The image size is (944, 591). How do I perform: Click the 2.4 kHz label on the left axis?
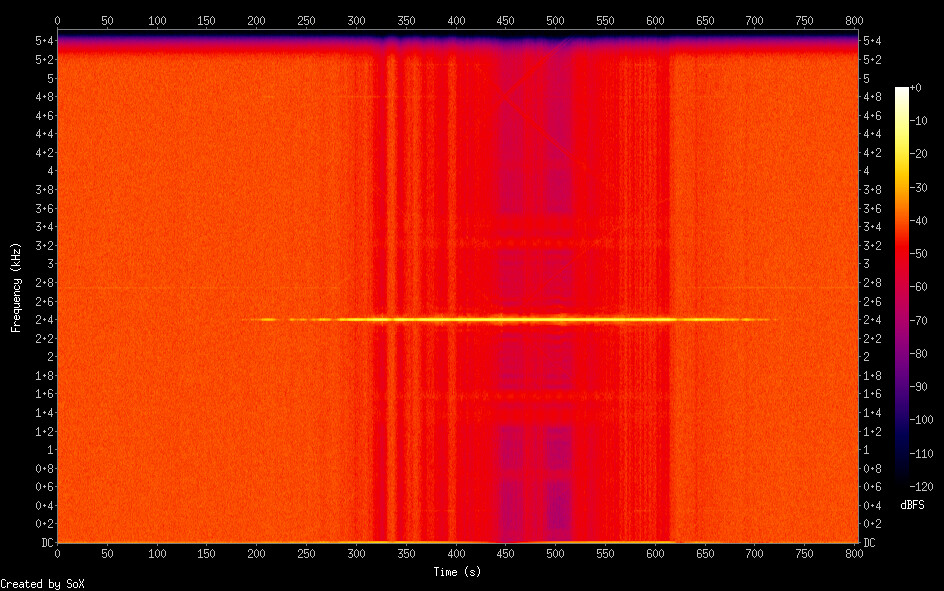pos(43,320)
